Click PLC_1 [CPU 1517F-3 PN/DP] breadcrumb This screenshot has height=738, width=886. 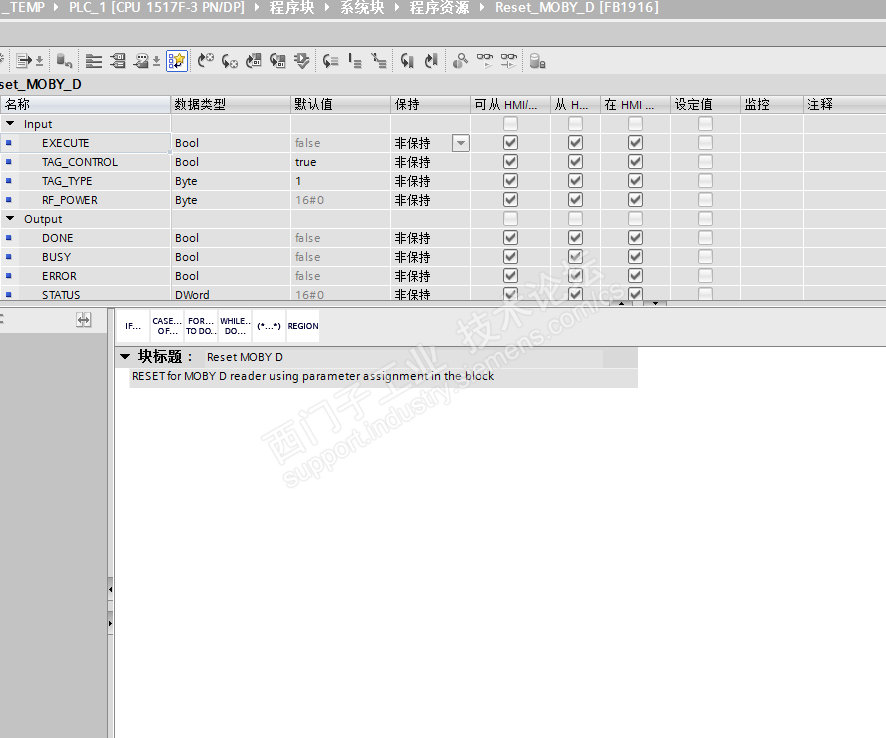pos(157,7)
